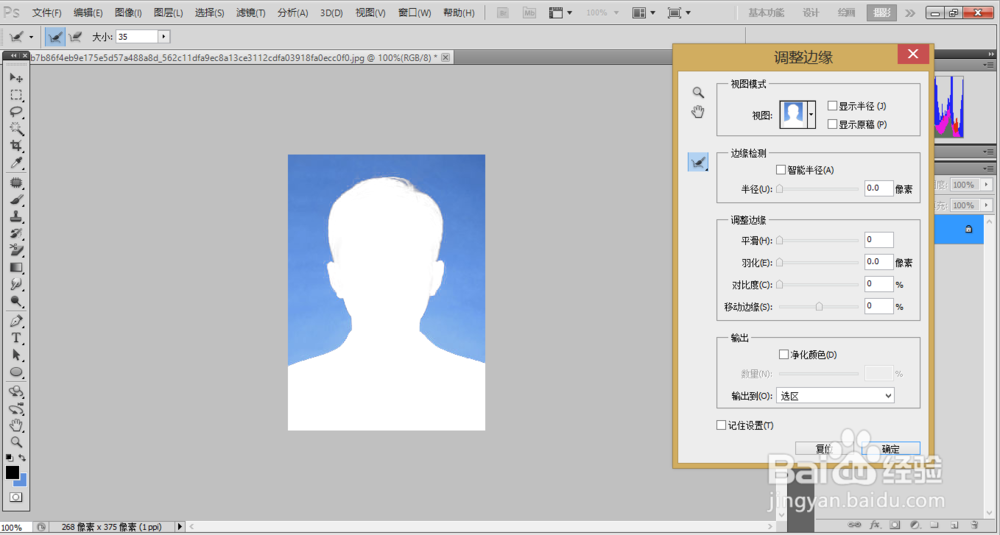Click the 半径 slider handle
The image size is (1000, 535).
click(779, 189)
